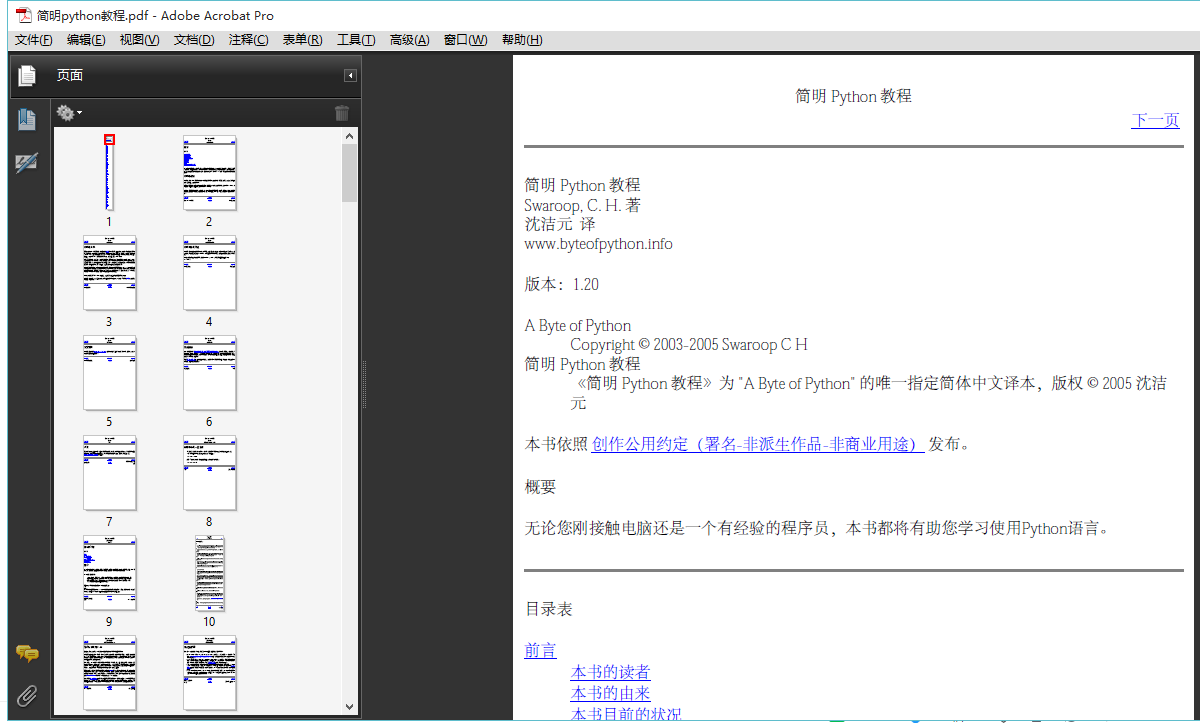Click the 概要 heading text
1200x726 pixels.
point(540,487)
